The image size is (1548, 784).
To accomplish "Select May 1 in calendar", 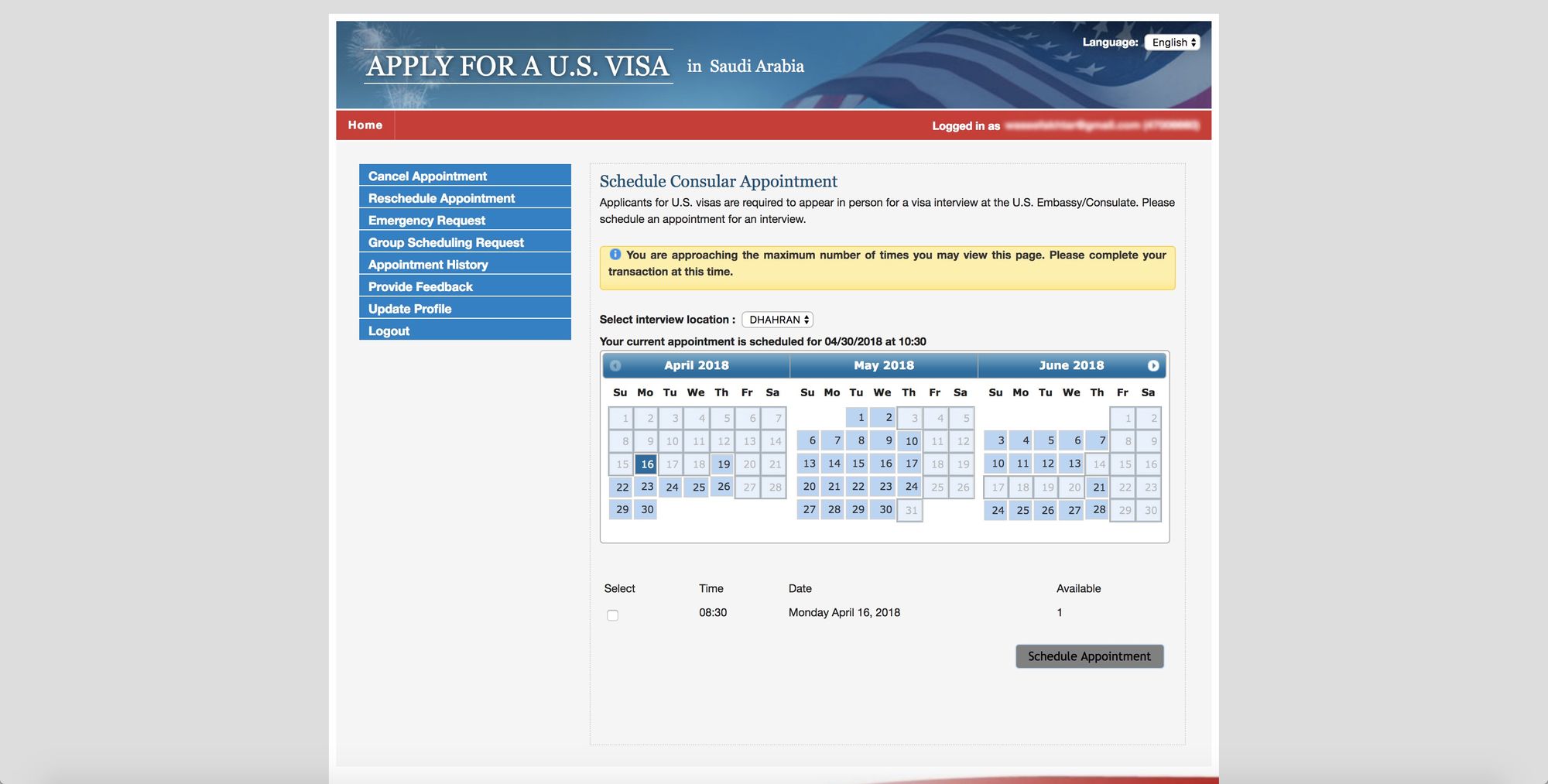I will (x=858, y=417).
